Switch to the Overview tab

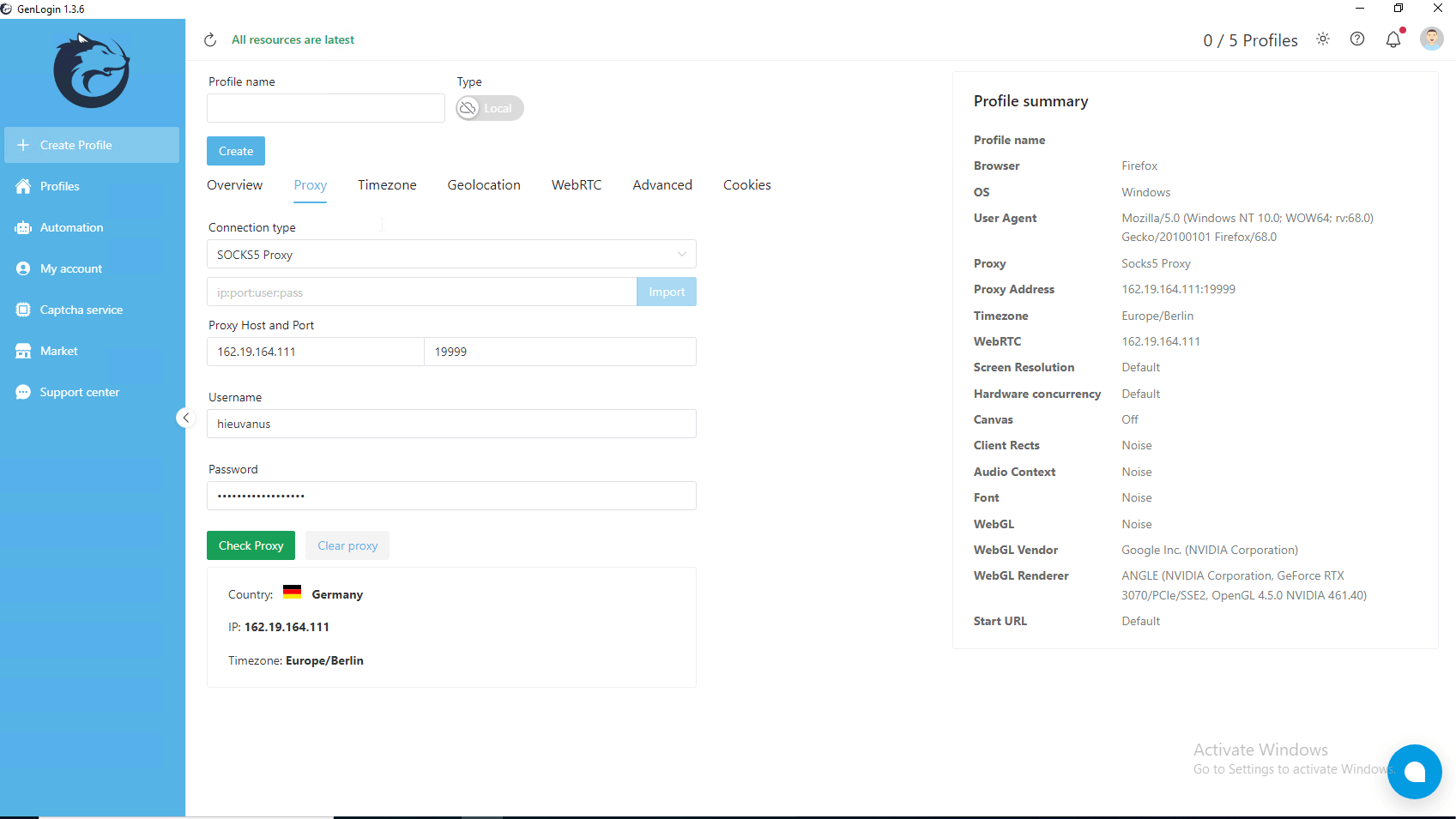[234, 185]
